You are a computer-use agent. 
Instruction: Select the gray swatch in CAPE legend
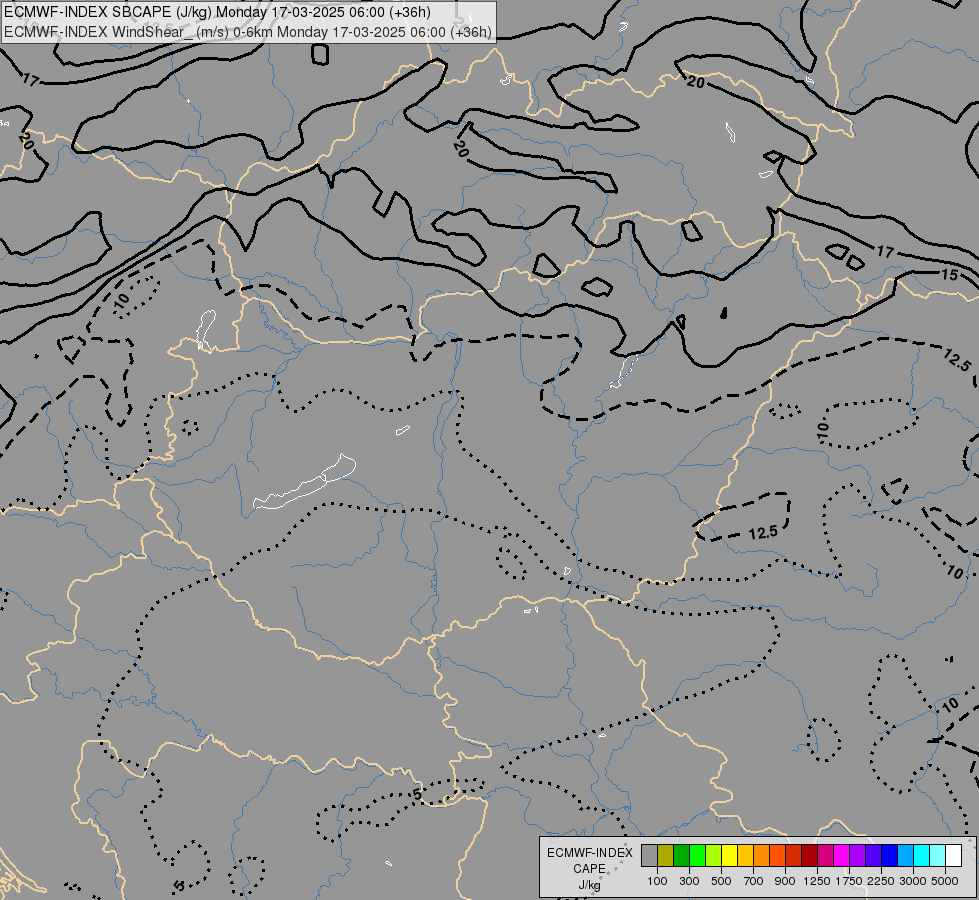coord(649,855)
